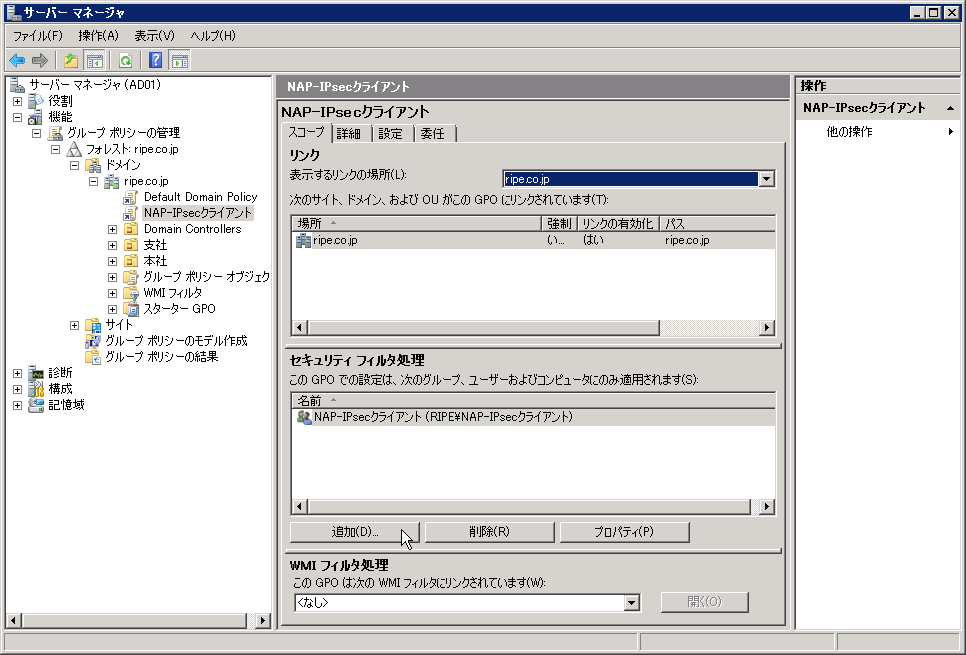Select the グループ ポリシー オブジェクト tree item
Viewport: 966px width, 655px height.
(206, 277)
